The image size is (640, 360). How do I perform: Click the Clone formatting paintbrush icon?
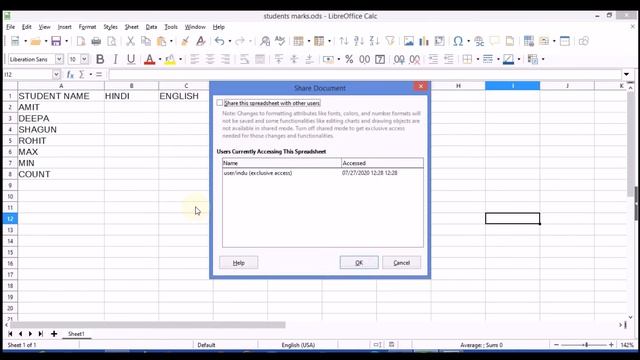pos(185,41)
